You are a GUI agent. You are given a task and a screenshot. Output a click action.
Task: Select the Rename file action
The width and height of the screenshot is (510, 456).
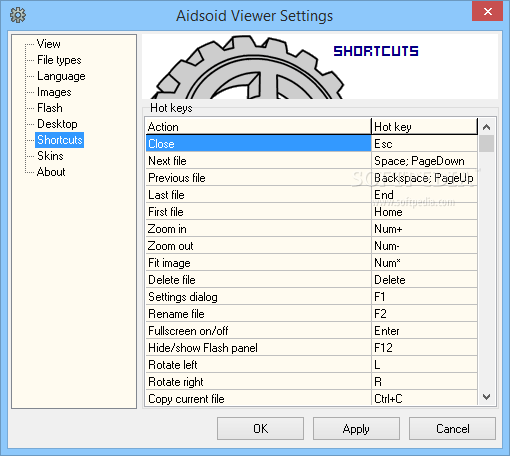click(258, 314)
